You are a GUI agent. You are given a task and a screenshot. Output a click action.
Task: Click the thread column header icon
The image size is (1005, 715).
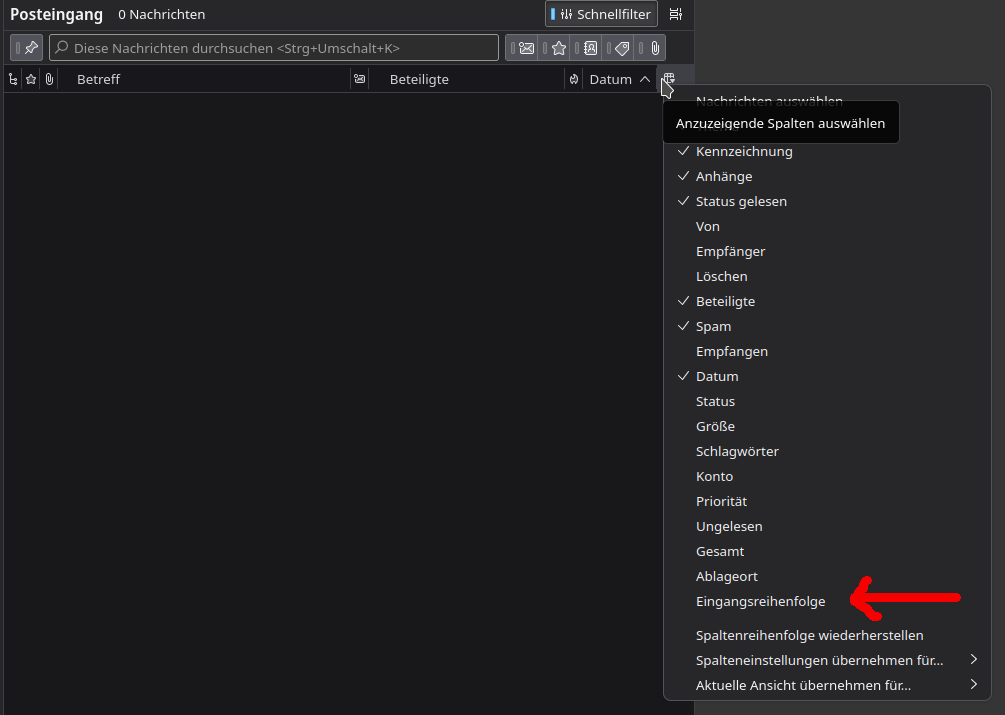(x=13, y=79)
